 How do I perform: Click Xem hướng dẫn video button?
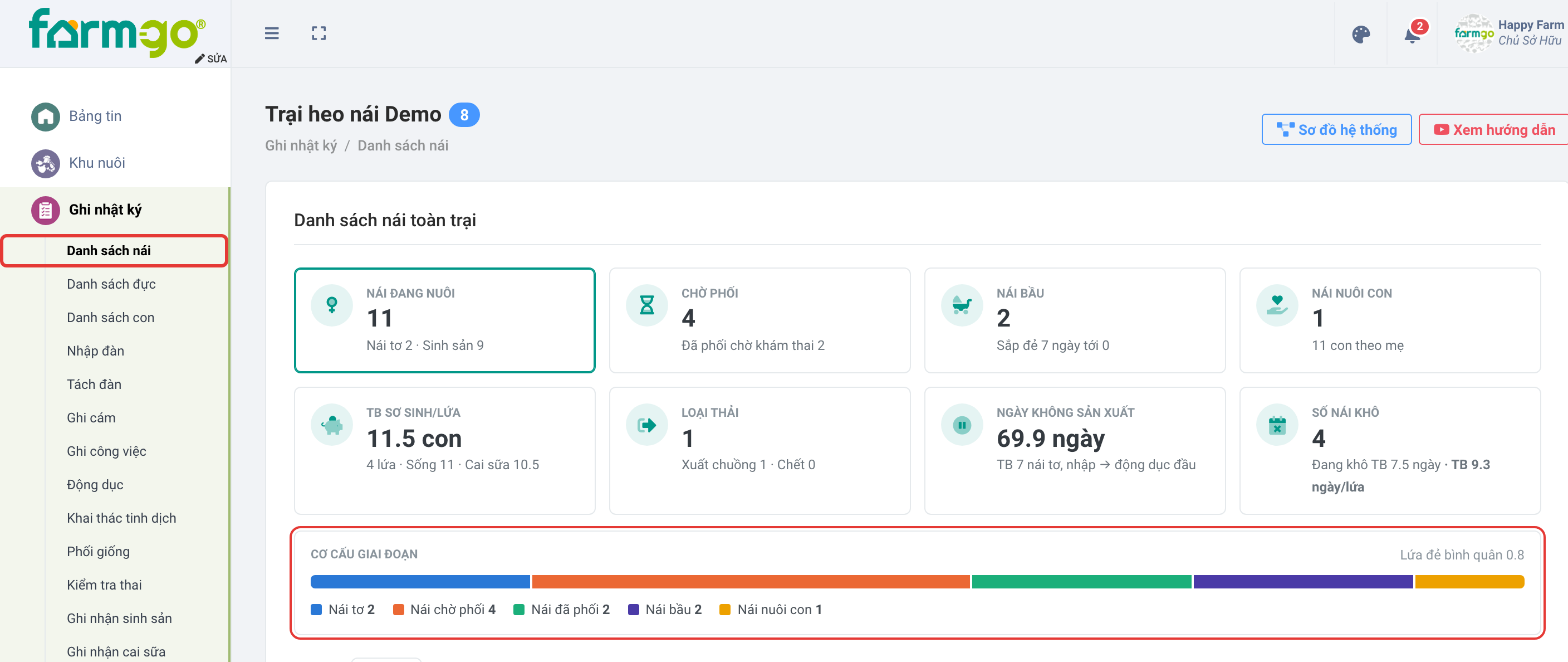click(1493, 129)
